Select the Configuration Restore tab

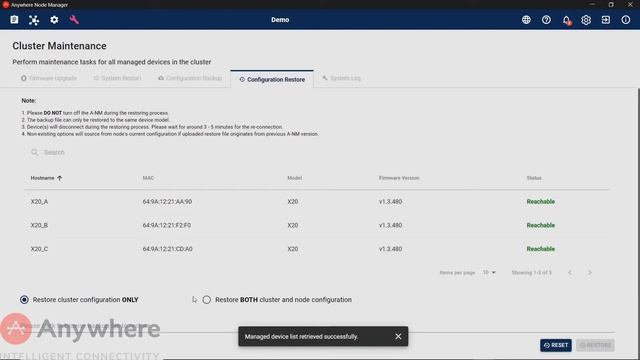click(272, 79)
